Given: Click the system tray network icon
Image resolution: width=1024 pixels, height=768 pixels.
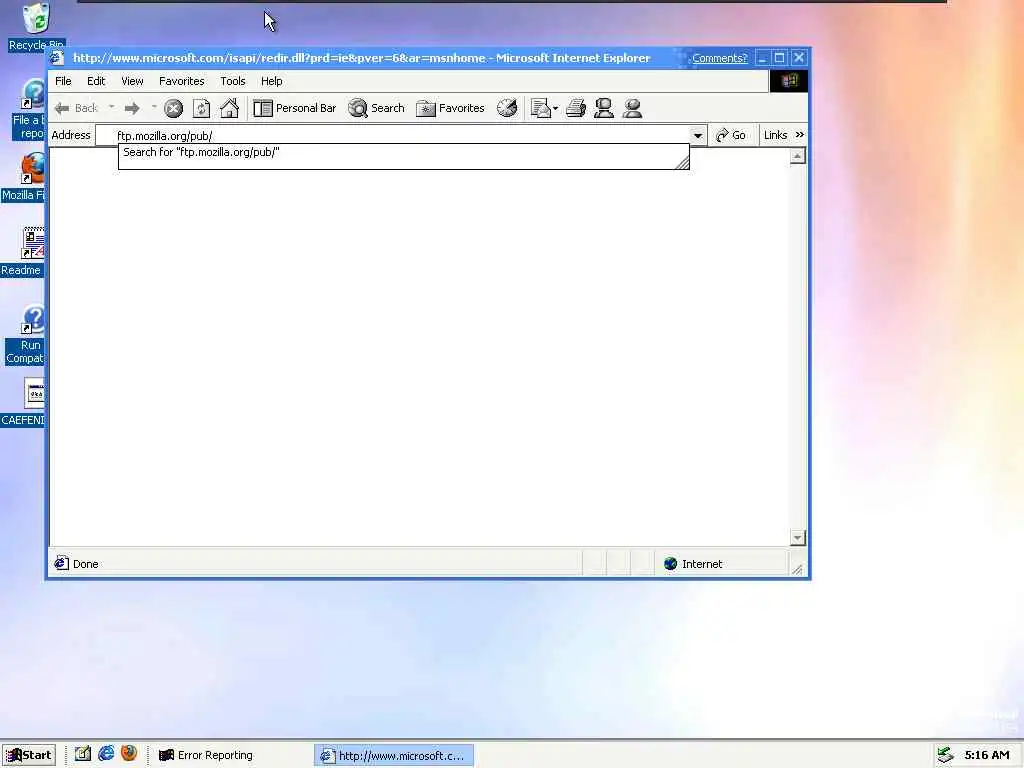Looking at the screenshot, I should point(945,755).
